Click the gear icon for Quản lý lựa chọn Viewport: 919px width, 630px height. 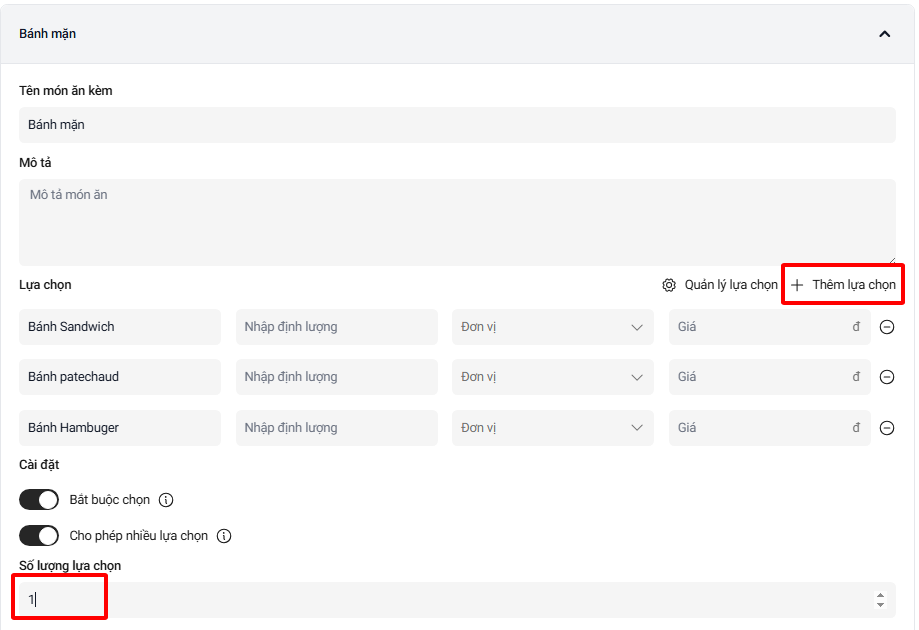669,285
